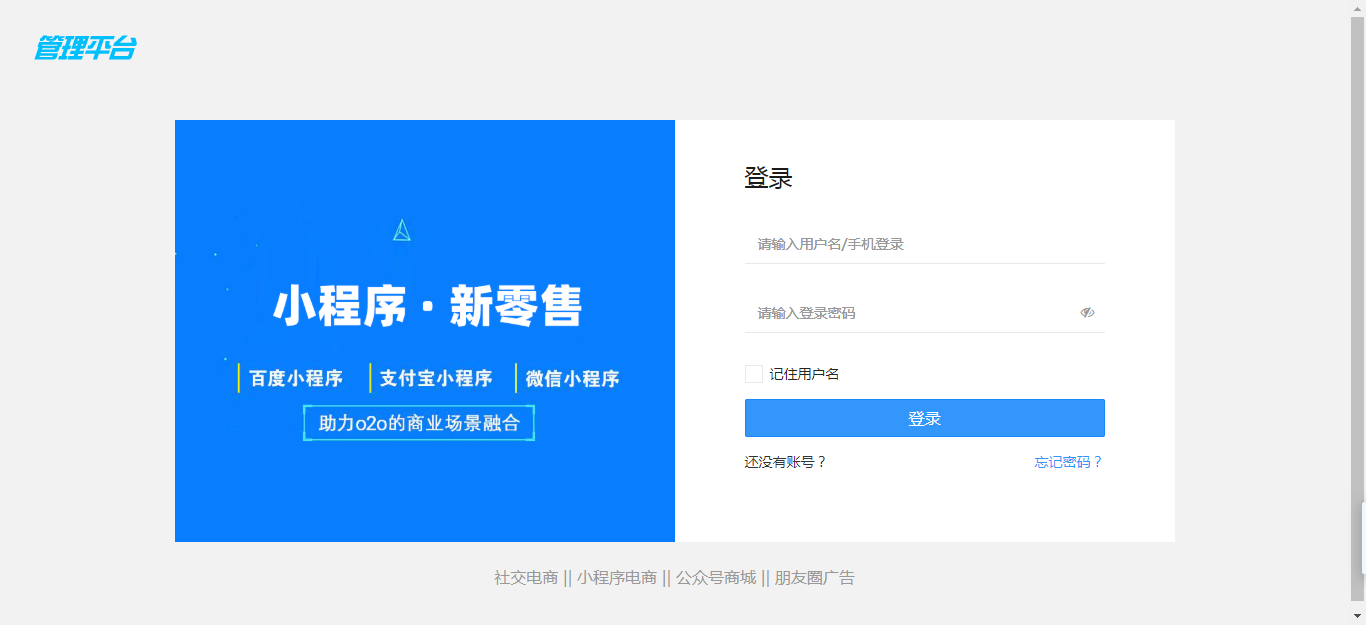The image size is (1366, 625).
Task: Click the 管理平台 logo
Action: pyautogui.click(x=85, y=47)
